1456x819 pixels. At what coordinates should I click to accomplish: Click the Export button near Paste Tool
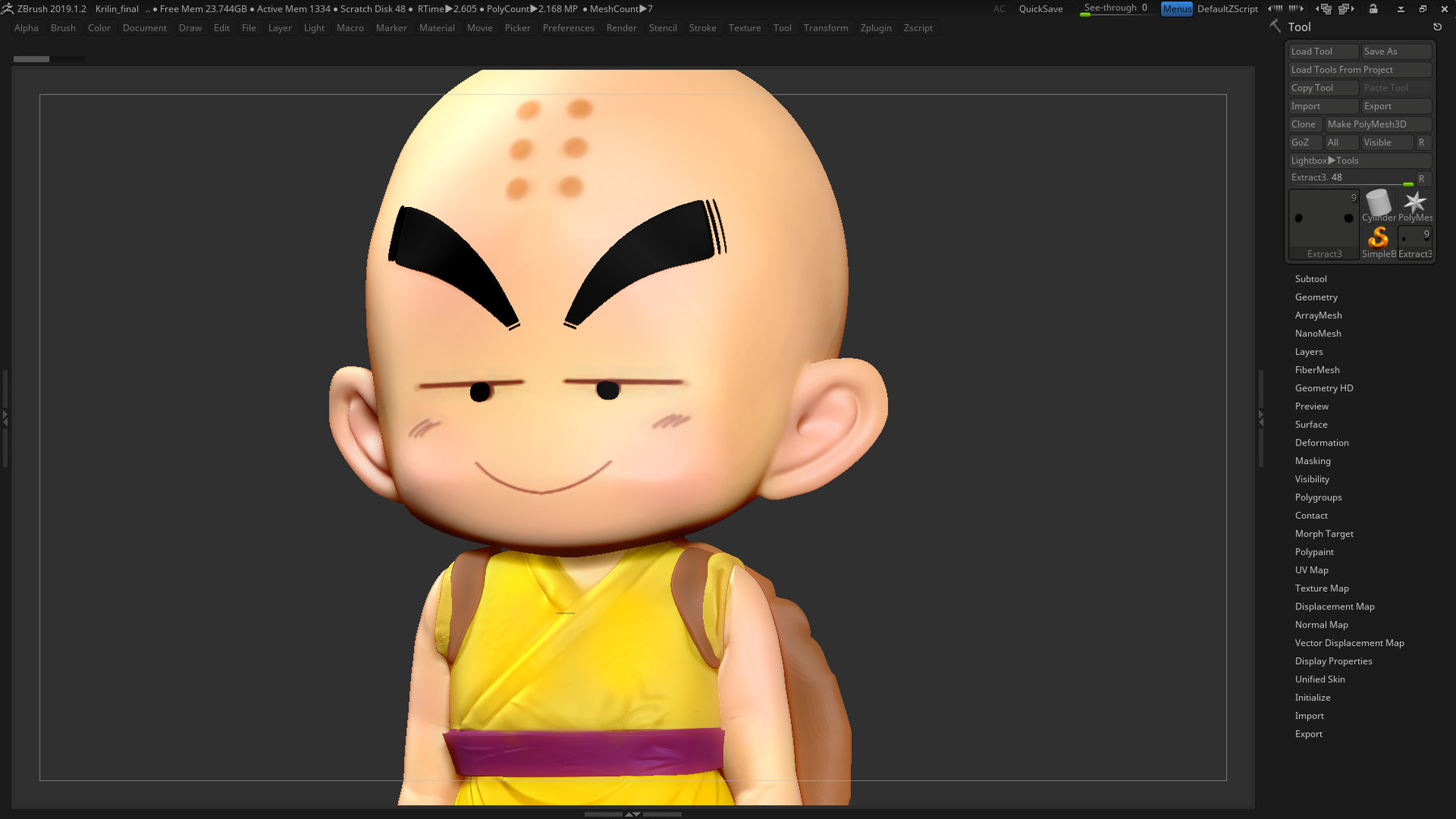pyautogui.click(x=1396, y=106)
